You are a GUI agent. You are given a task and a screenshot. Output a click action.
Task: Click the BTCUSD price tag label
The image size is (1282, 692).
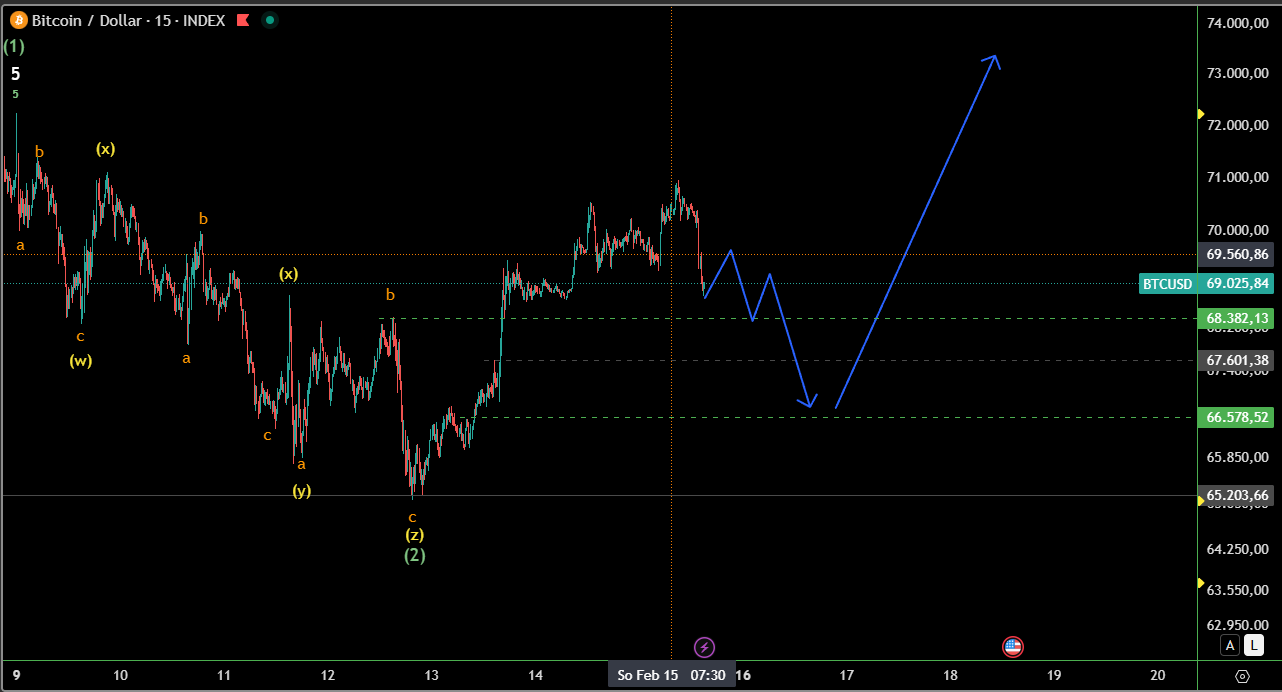[x=1167, y=284]
